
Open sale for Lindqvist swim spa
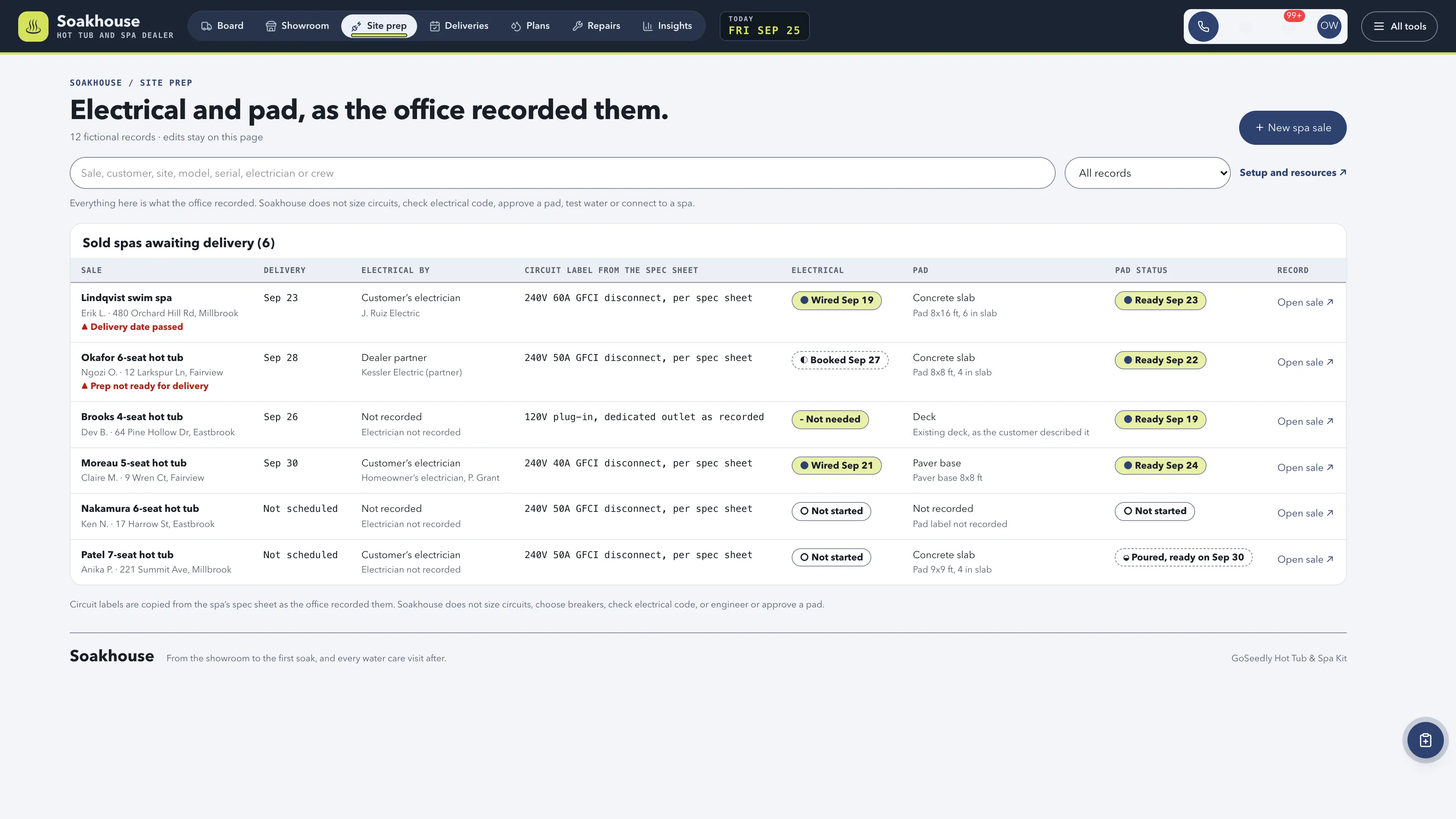tap(1305, 303)
